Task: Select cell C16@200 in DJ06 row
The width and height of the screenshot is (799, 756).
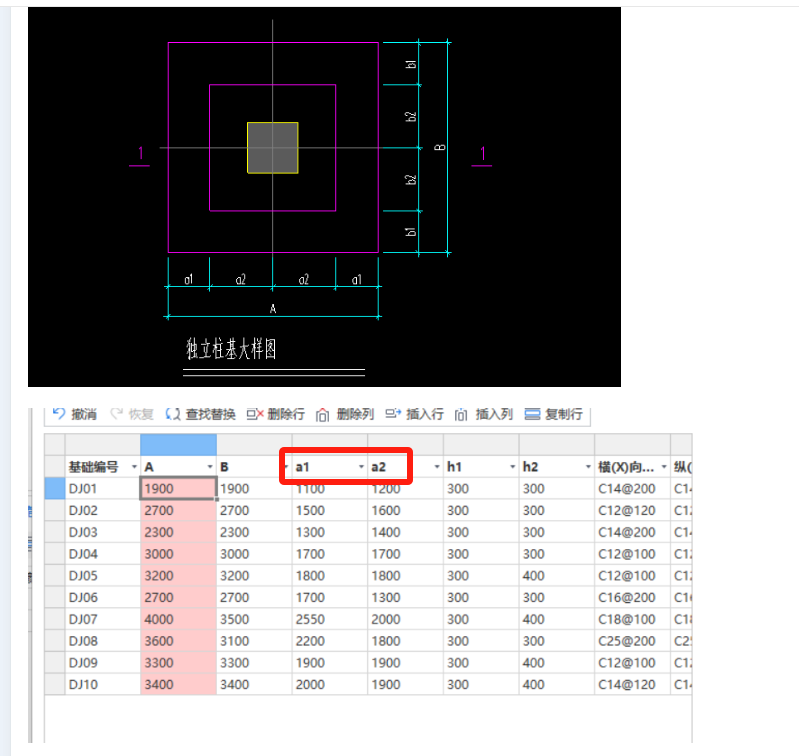Action: [632, 598]
